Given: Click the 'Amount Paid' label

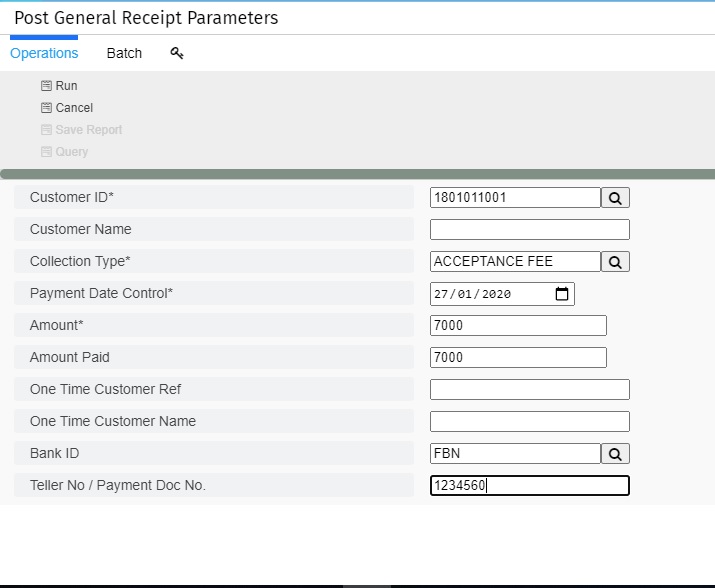Looking at the screenshot, I should (x=70, y=357).
